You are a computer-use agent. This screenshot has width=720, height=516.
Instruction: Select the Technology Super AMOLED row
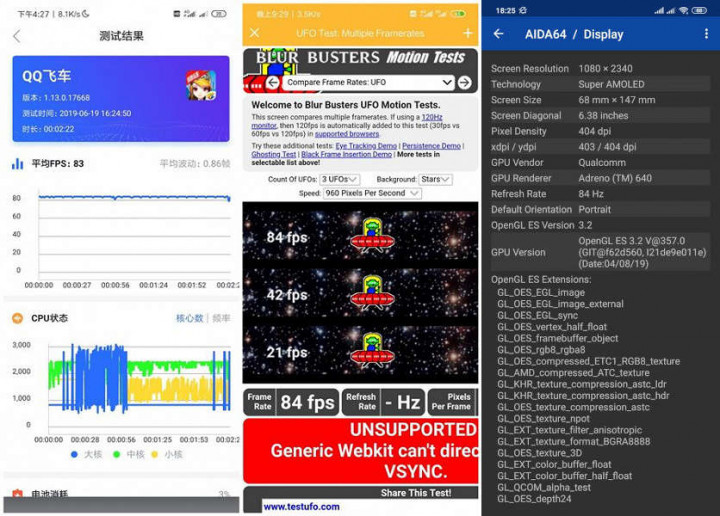600,84
